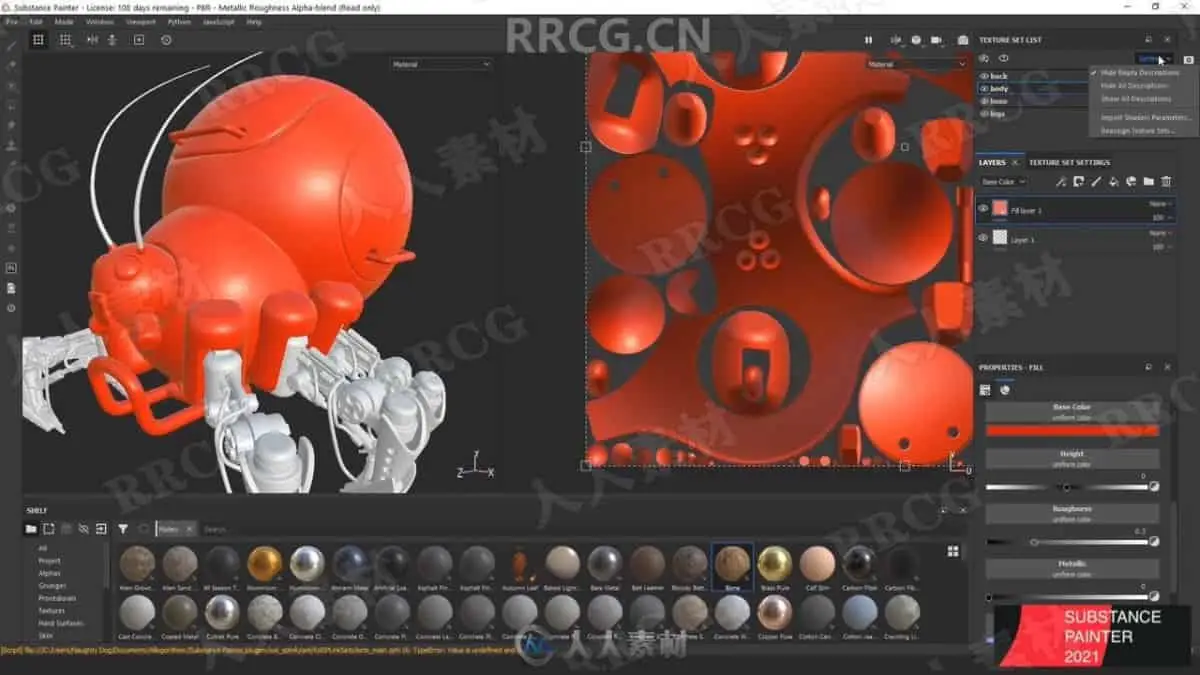1200x675 pixels.
Task: Click the framed square icon in top toolbar
Action: [x=139, y=40]
